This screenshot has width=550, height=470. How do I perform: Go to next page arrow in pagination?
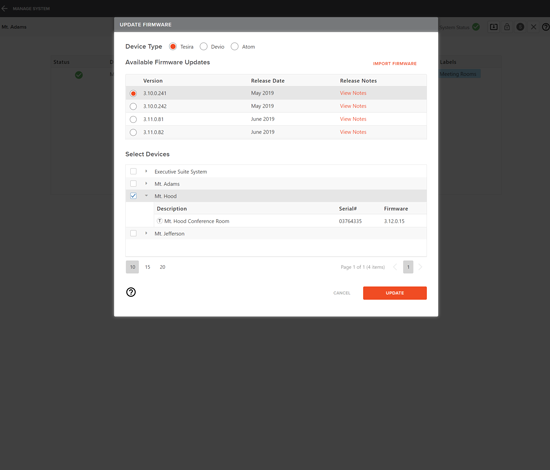(420, 267)
